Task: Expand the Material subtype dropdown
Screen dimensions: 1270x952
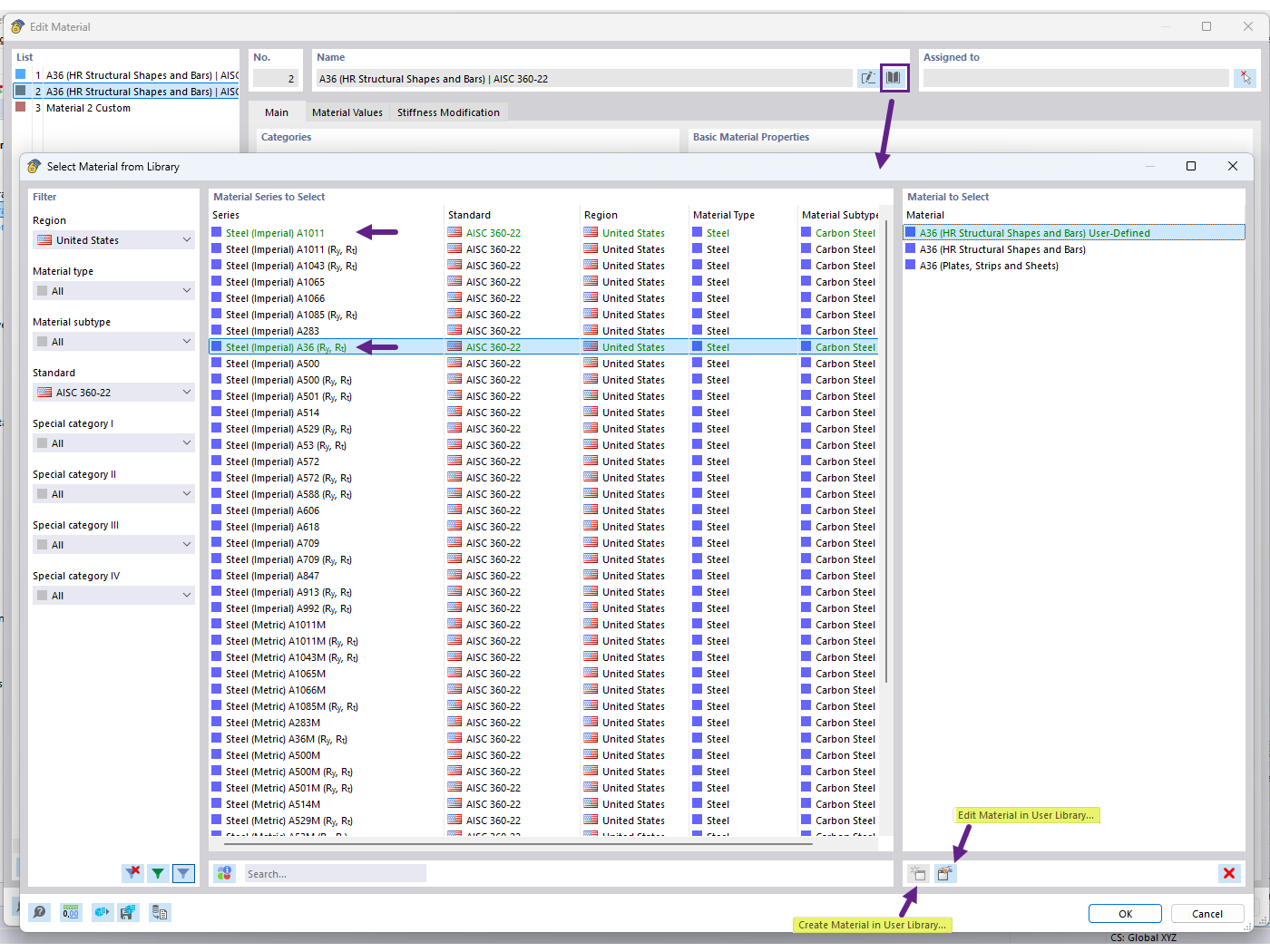Action: click(x=112, y=341)
